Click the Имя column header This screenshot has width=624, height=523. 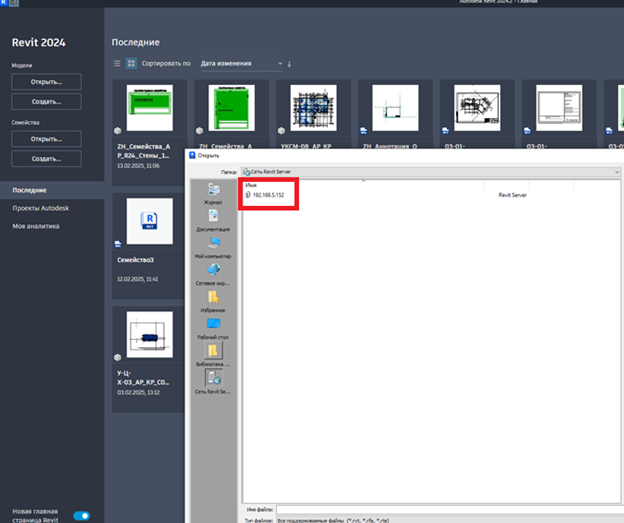[x=251, y=185]
